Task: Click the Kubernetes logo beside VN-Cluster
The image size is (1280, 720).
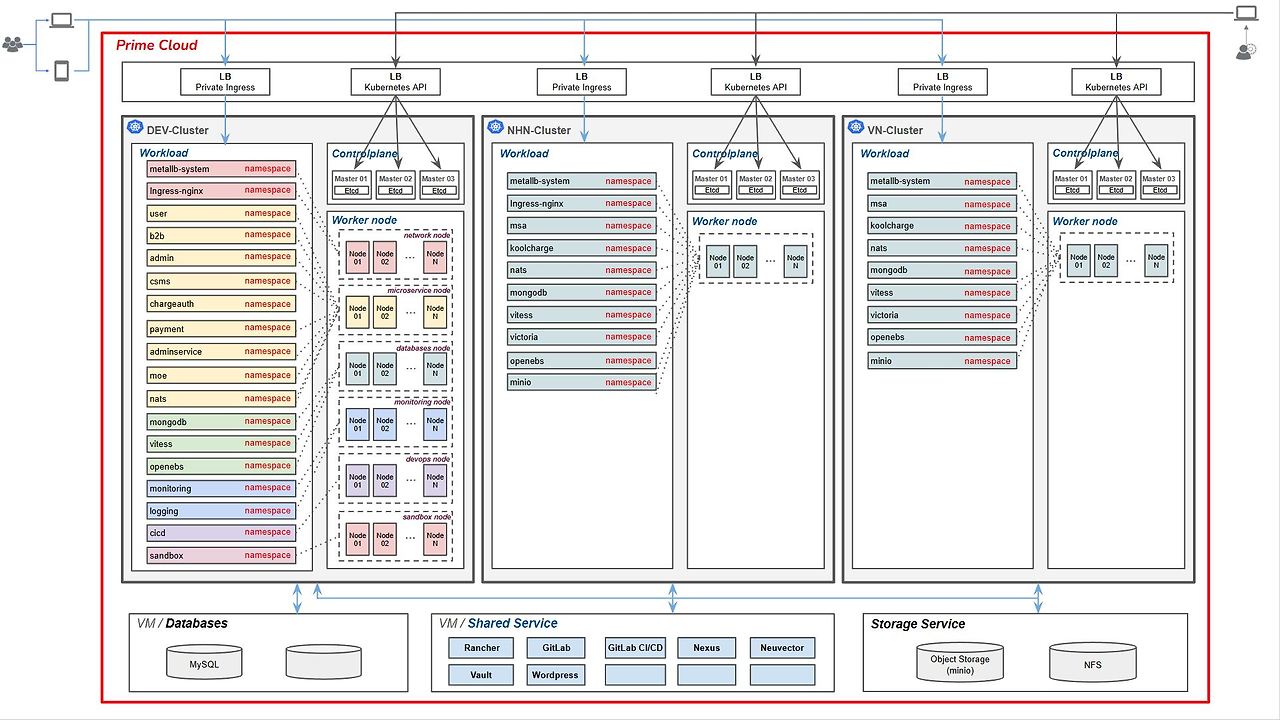Action: click(856, 128)
